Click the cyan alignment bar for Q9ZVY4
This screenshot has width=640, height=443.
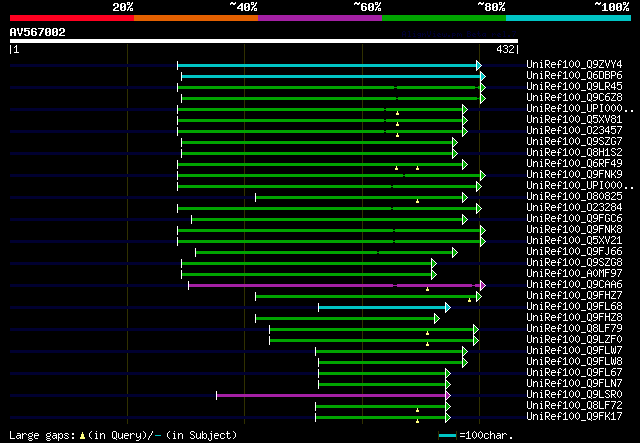click(x=327, y=65)
